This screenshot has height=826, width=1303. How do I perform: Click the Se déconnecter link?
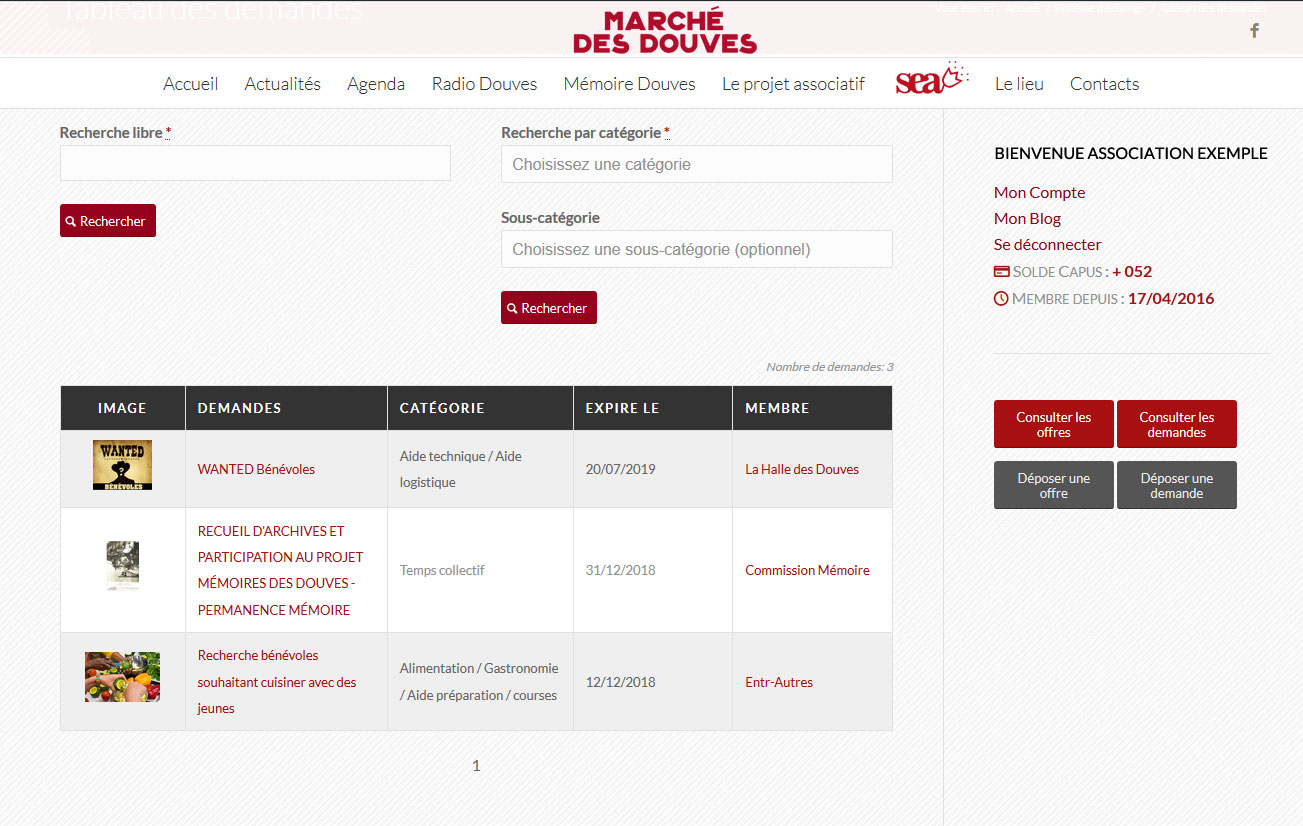[x=1047, y=244]
